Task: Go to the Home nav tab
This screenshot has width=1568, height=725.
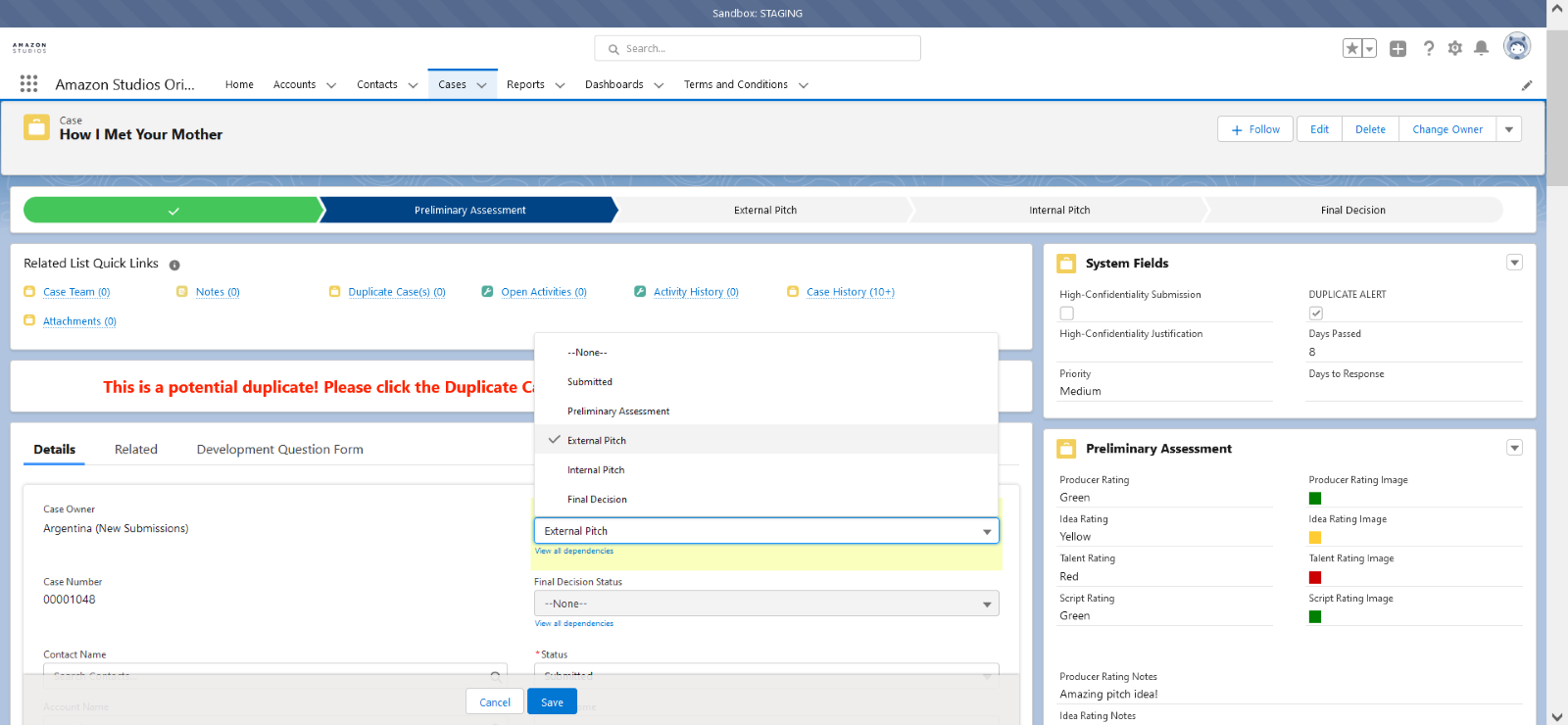Action: coord(239,85)
